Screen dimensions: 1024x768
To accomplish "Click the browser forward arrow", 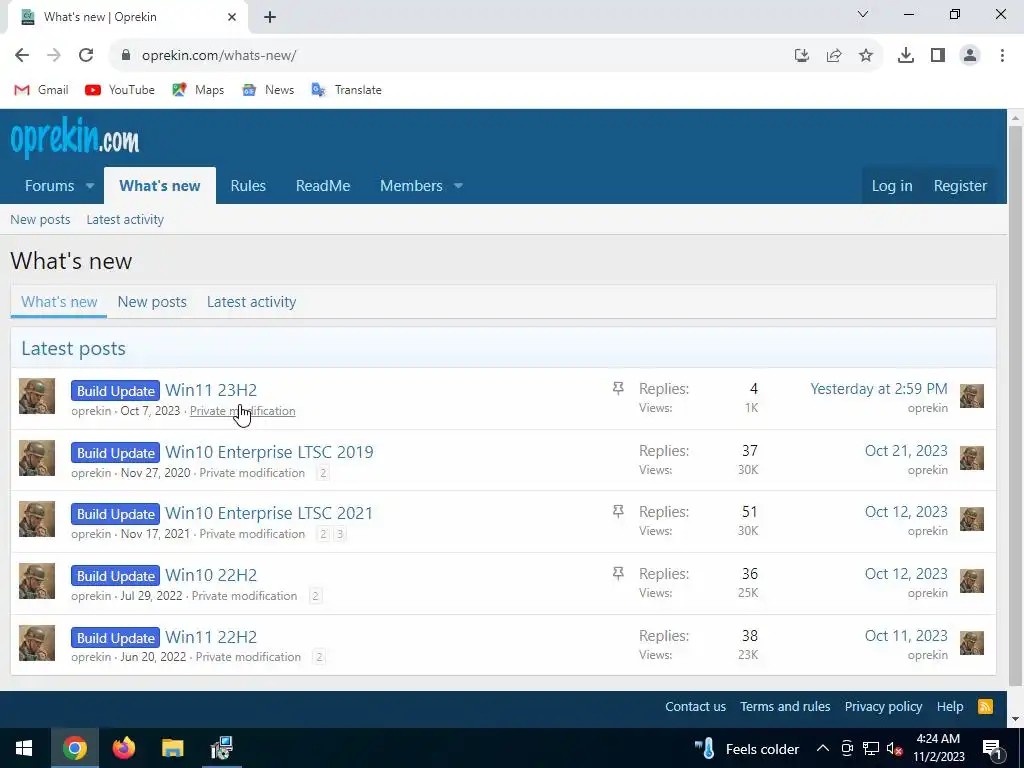I will point(54,56).
